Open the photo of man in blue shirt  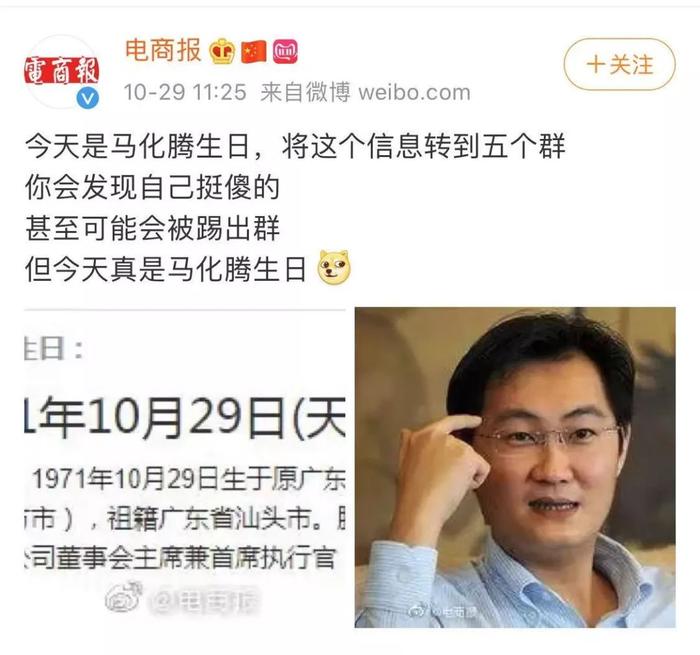point(515,467)
